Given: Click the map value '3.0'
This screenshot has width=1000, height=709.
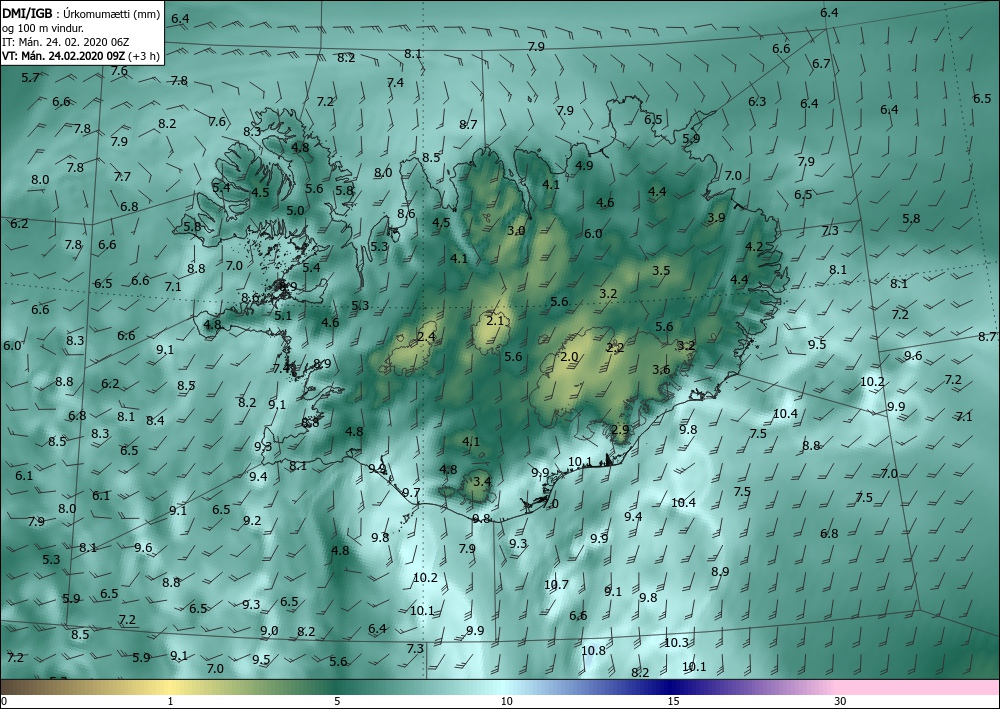Looking at the screenshot, I should 516,230.
